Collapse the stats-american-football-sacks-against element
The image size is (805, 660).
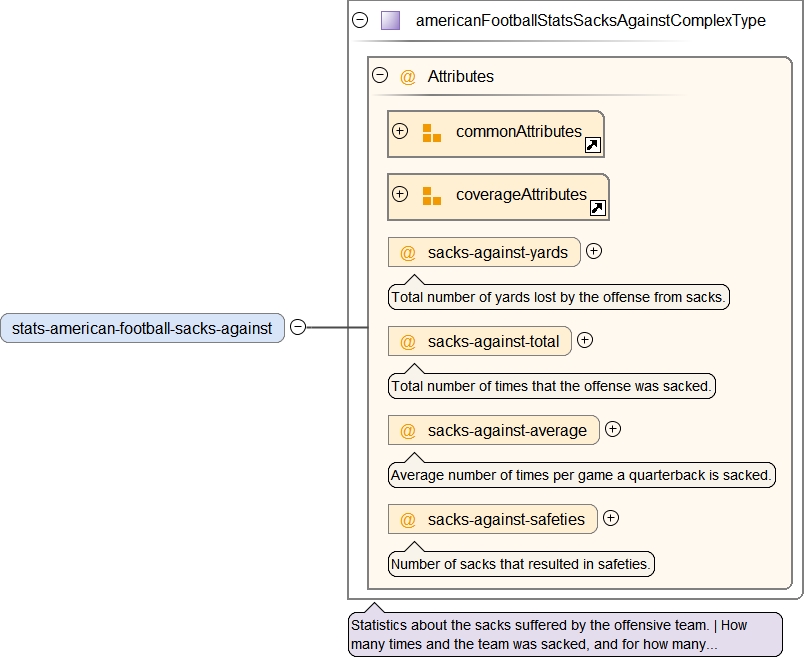tap(298, 327)
